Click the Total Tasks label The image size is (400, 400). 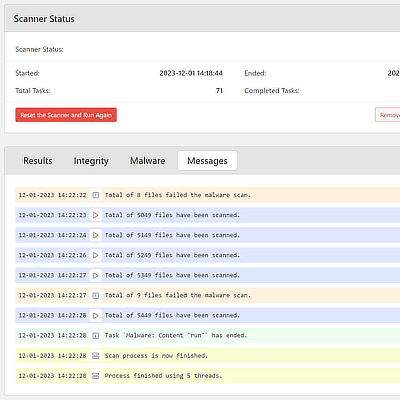[33, 91]
